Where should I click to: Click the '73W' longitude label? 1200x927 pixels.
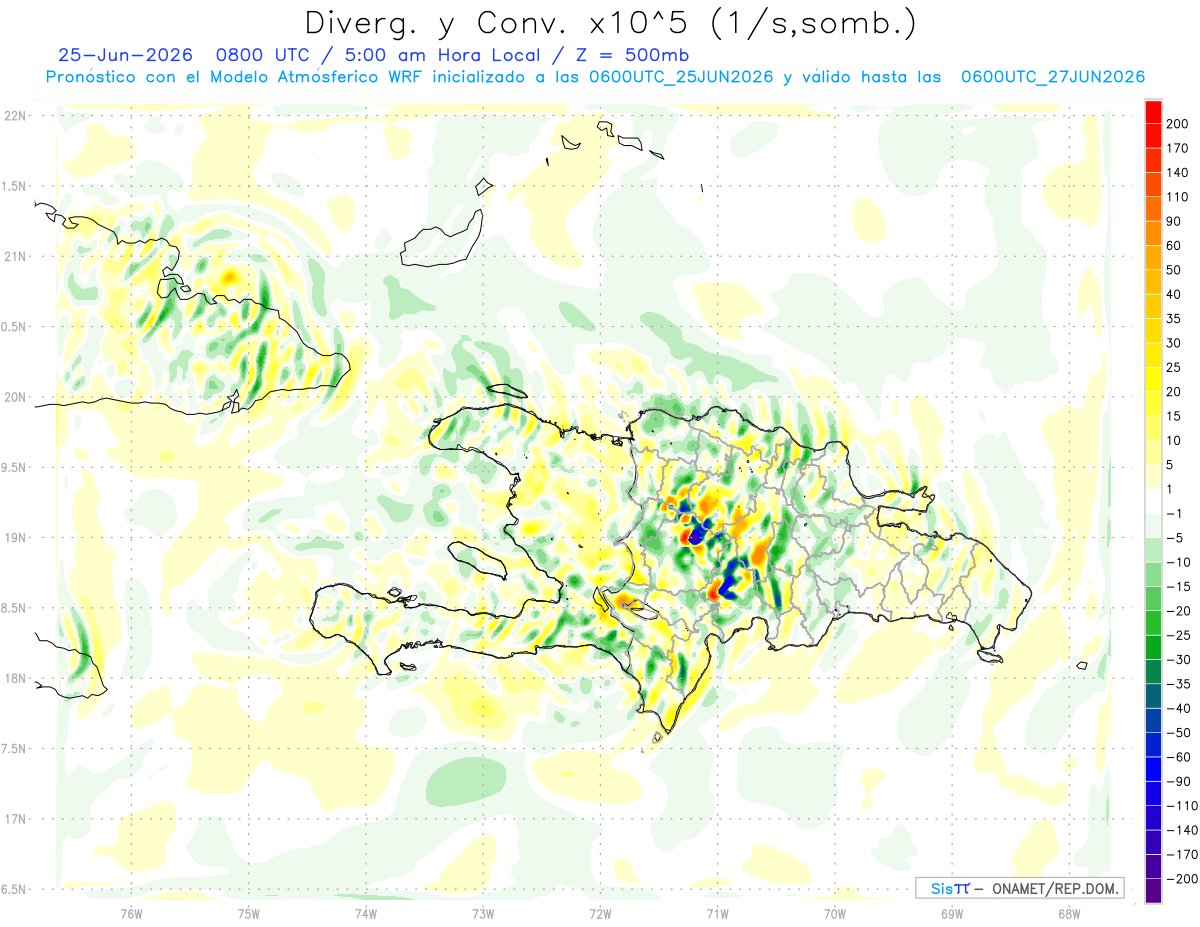pos(483,914)
